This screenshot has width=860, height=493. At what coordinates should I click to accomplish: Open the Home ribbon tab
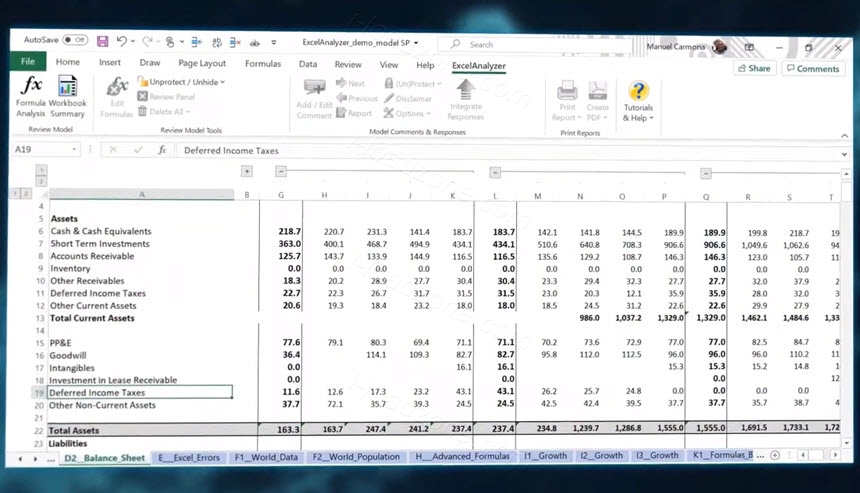pos(67,62)
